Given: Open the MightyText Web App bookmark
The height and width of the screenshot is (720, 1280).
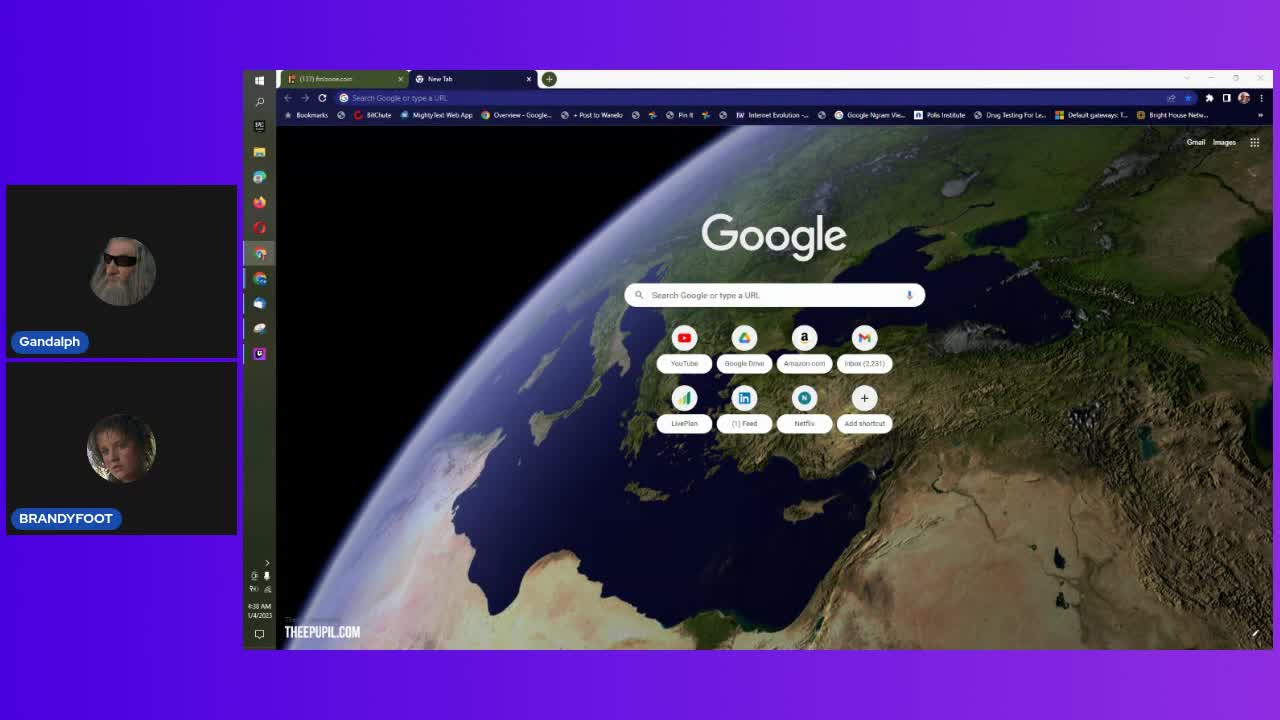Looking at the screenshot, I should [436, 115].
